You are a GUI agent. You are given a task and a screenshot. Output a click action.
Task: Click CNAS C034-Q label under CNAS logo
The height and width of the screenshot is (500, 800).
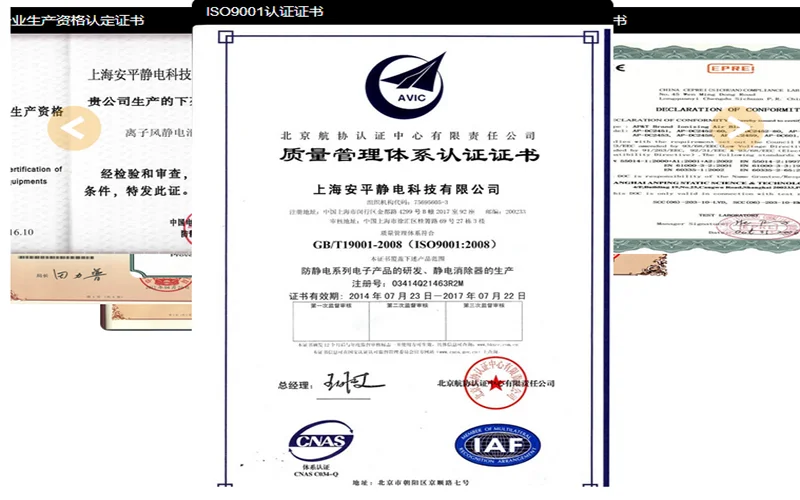(x=316, y=474)
